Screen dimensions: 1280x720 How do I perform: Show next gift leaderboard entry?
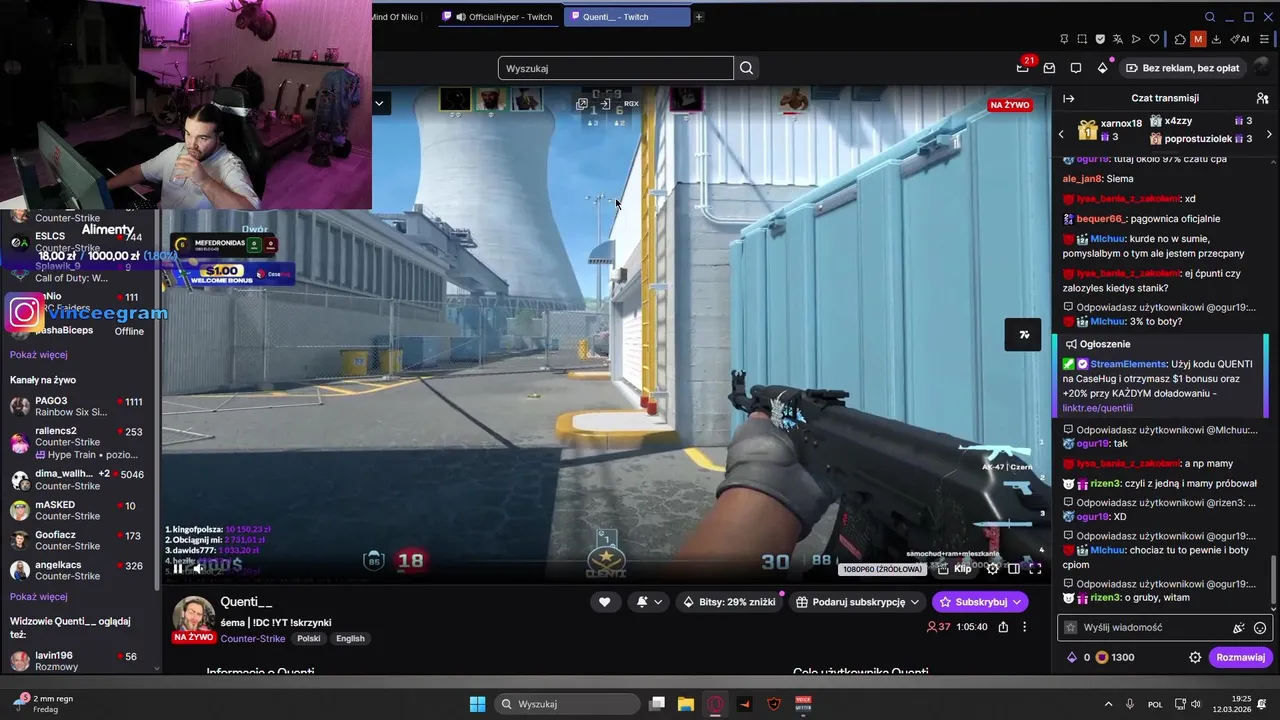1269,134
